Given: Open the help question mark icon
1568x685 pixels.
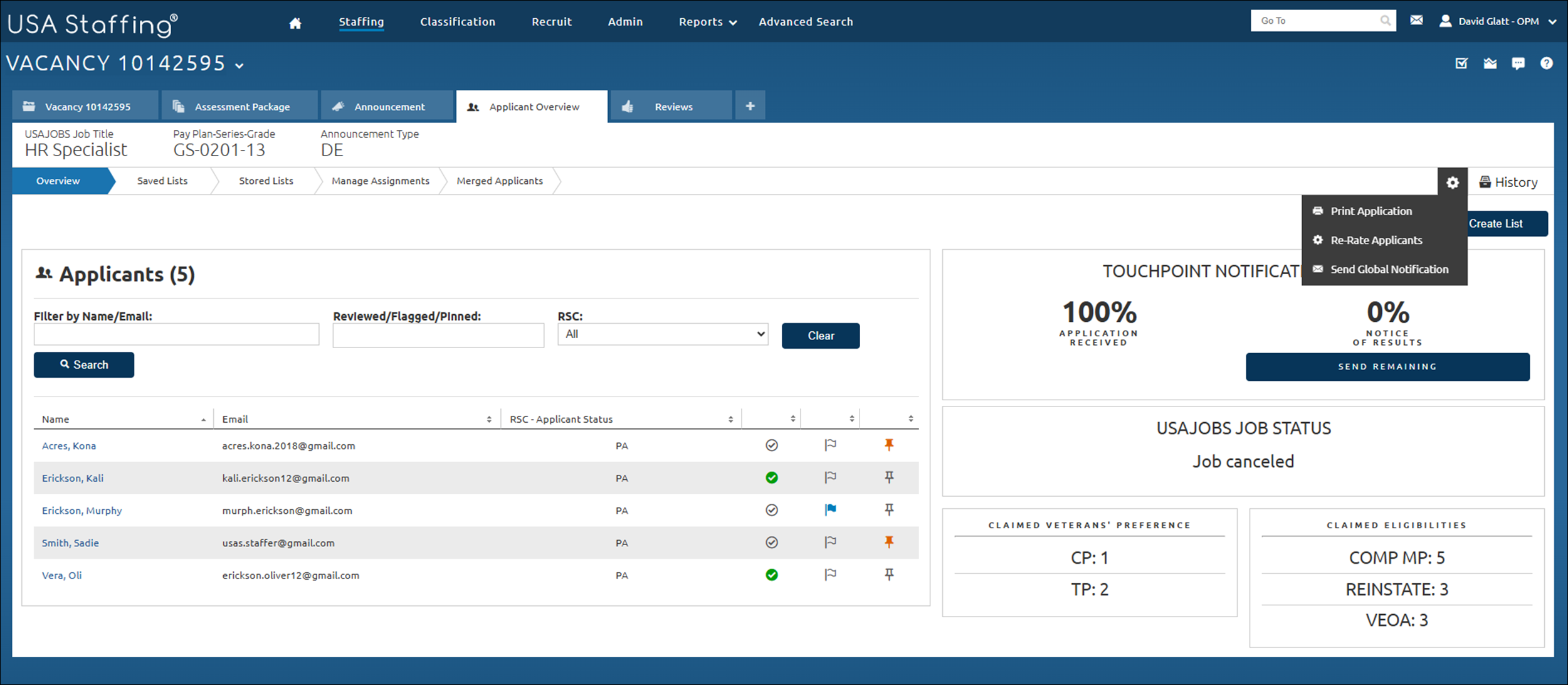Looking at the screenshot, I should [1547, 63].
